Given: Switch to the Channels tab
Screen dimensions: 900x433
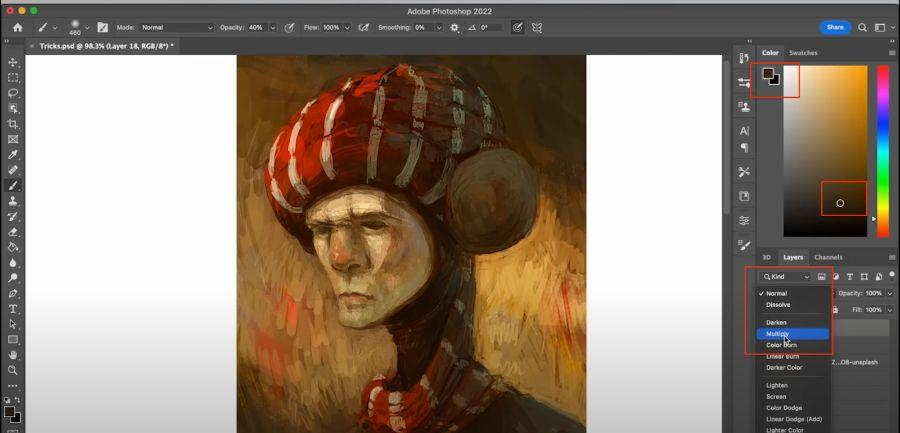Looking at the screenshot, I should 828,257.
